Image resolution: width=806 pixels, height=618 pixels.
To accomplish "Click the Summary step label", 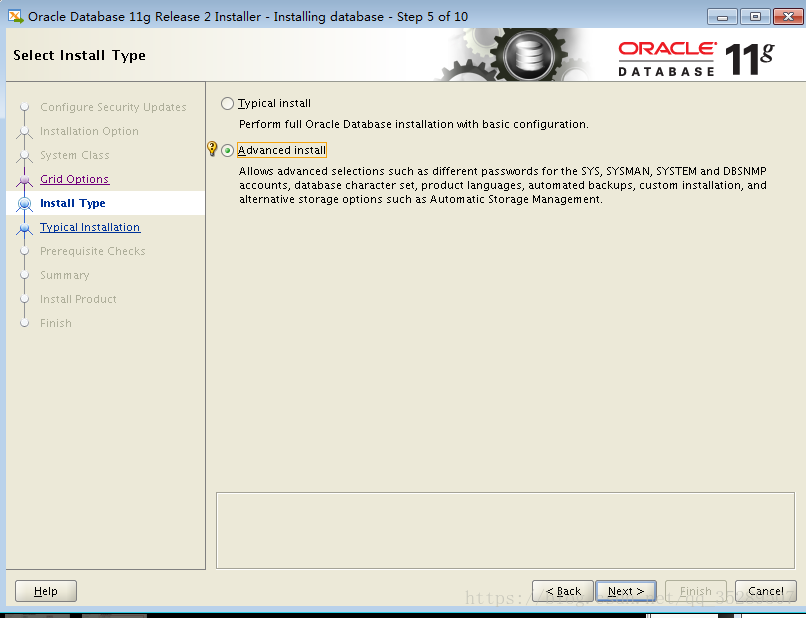I will coord(65,276).
